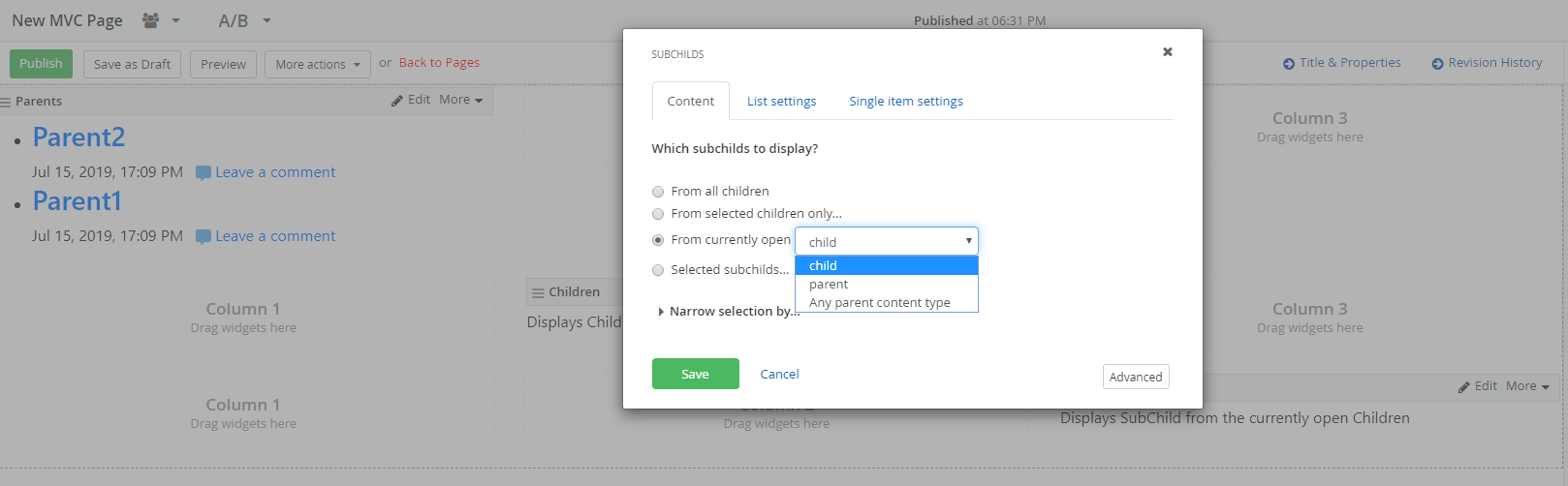Click the Title & Properties arrow icon
The height and width of the screenshot is (486, 1568).
tap(1289, 64)
